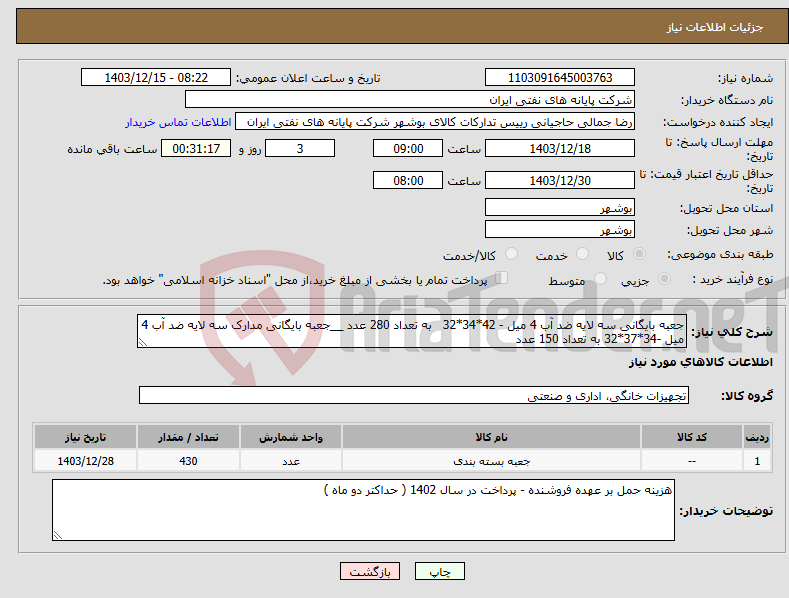The image size is (789, 598).
Task: Click the need date cell 1403/12/28
Action: [x=86, y=461]
